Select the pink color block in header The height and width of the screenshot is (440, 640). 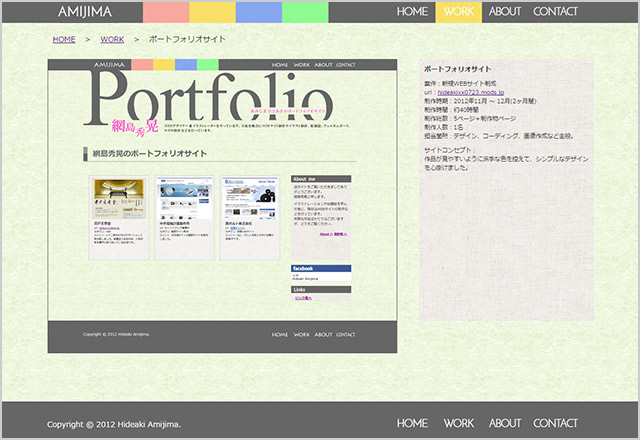click(x=166, y=12)
